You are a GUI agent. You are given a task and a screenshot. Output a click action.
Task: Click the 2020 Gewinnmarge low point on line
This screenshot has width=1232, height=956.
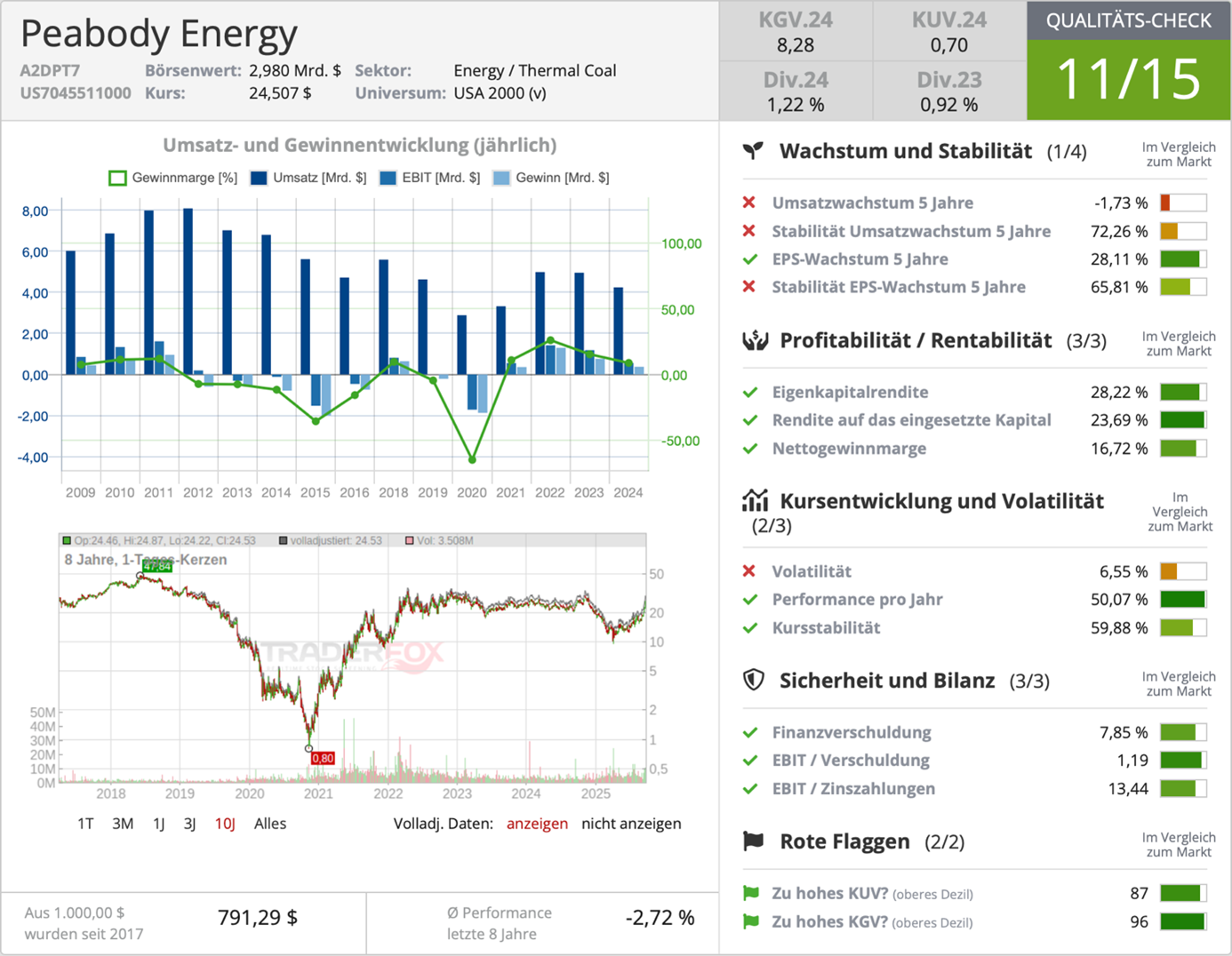pos(472,459)
